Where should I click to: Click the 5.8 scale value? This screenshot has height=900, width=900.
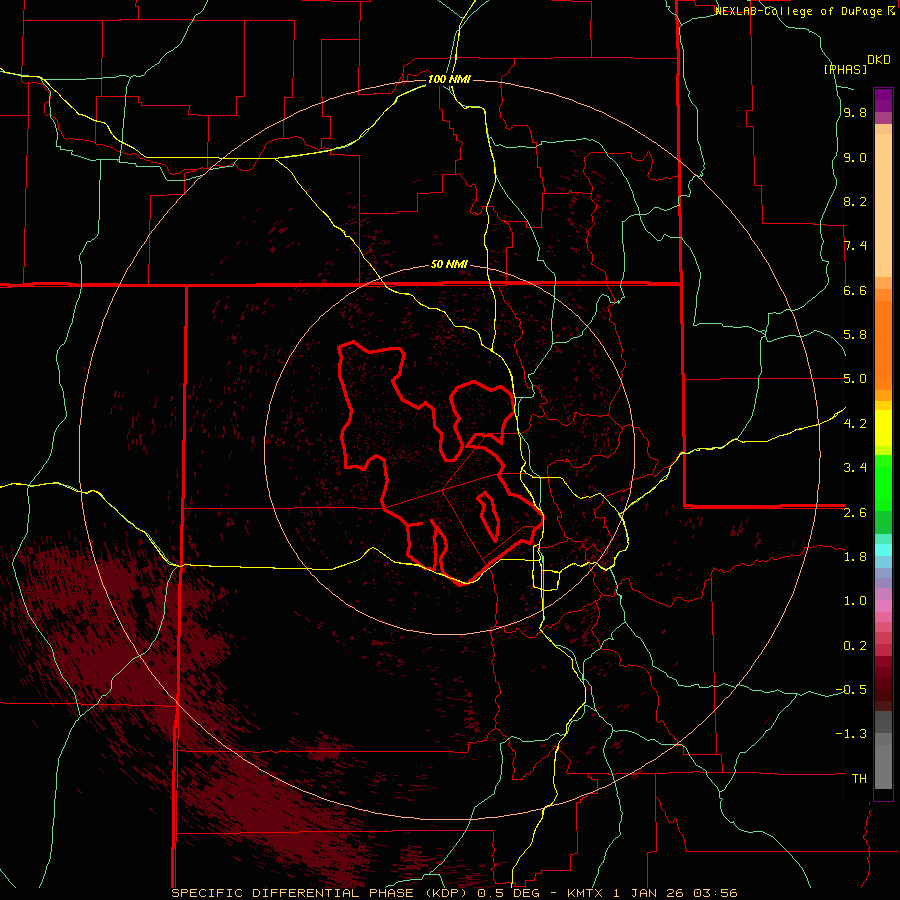855,335
